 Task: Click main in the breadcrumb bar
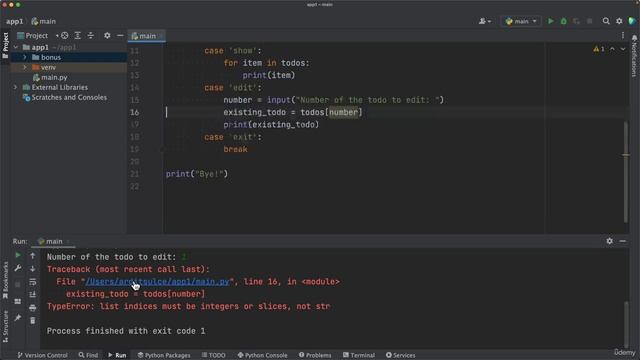(x=44, y=21)
